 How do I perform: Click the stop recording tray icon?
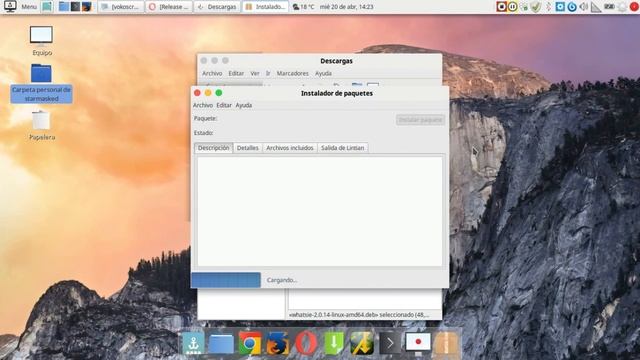(x=501, y=7)
